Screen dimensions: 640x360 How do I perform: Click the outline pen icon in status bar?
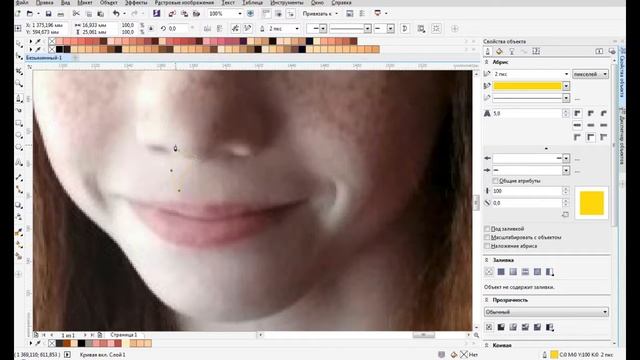pos(544,355)
